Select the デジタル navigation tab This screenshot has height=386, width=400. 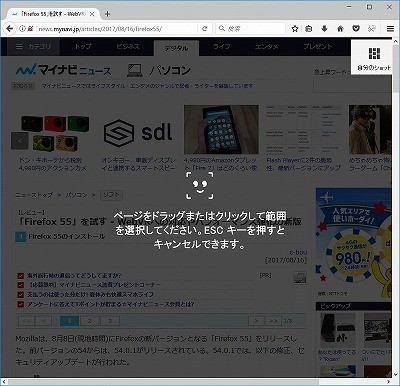click(x=176, y=48)
